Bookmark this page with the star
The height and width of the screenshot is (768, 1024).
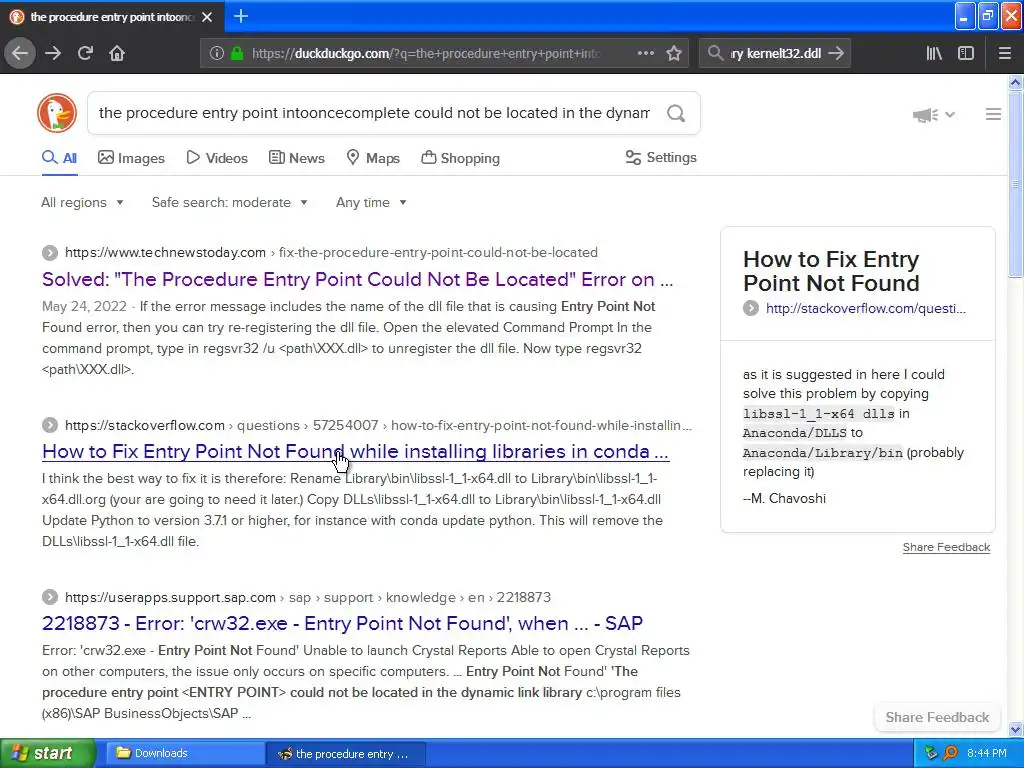[x=674, y=53]
